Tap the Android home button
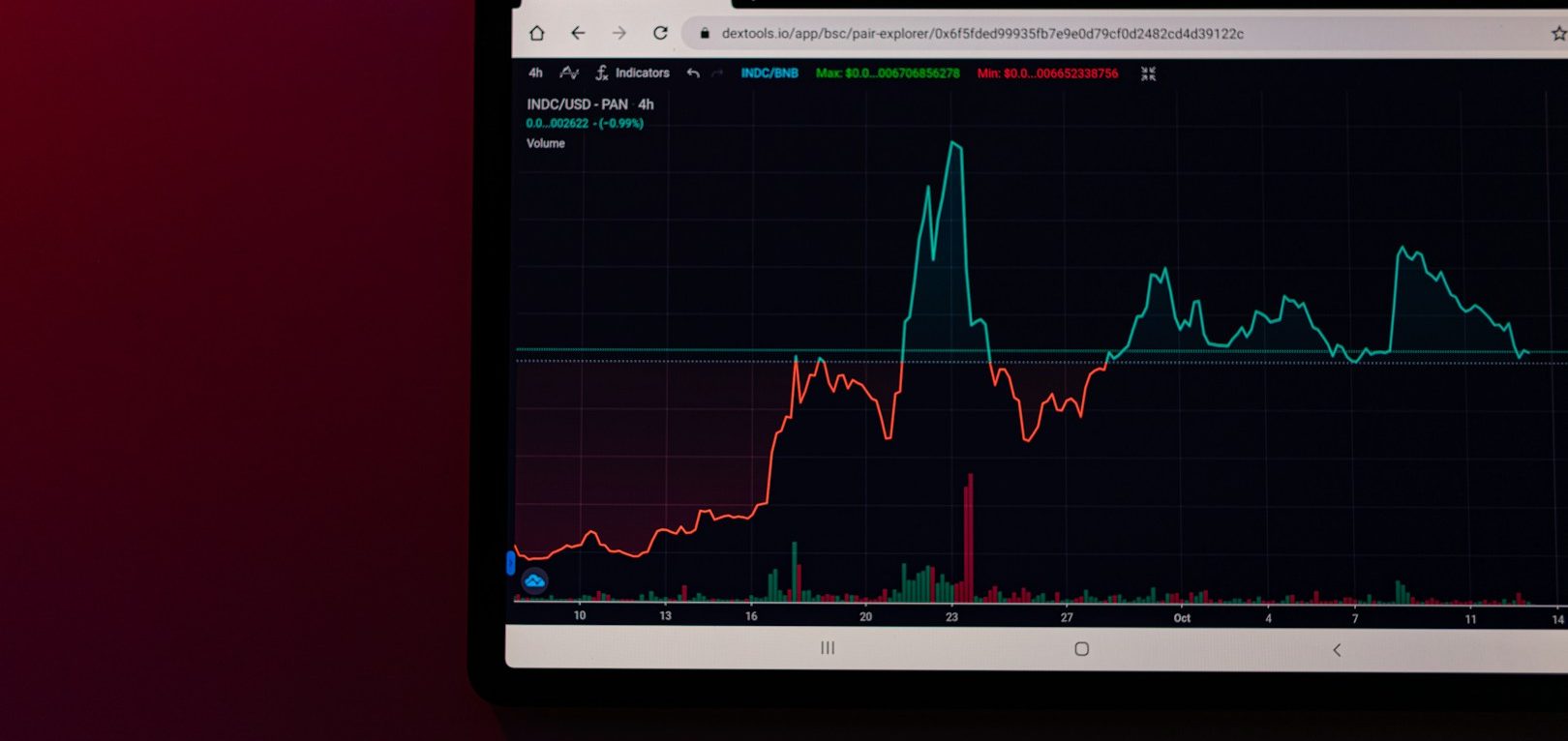 [1082, 649]
